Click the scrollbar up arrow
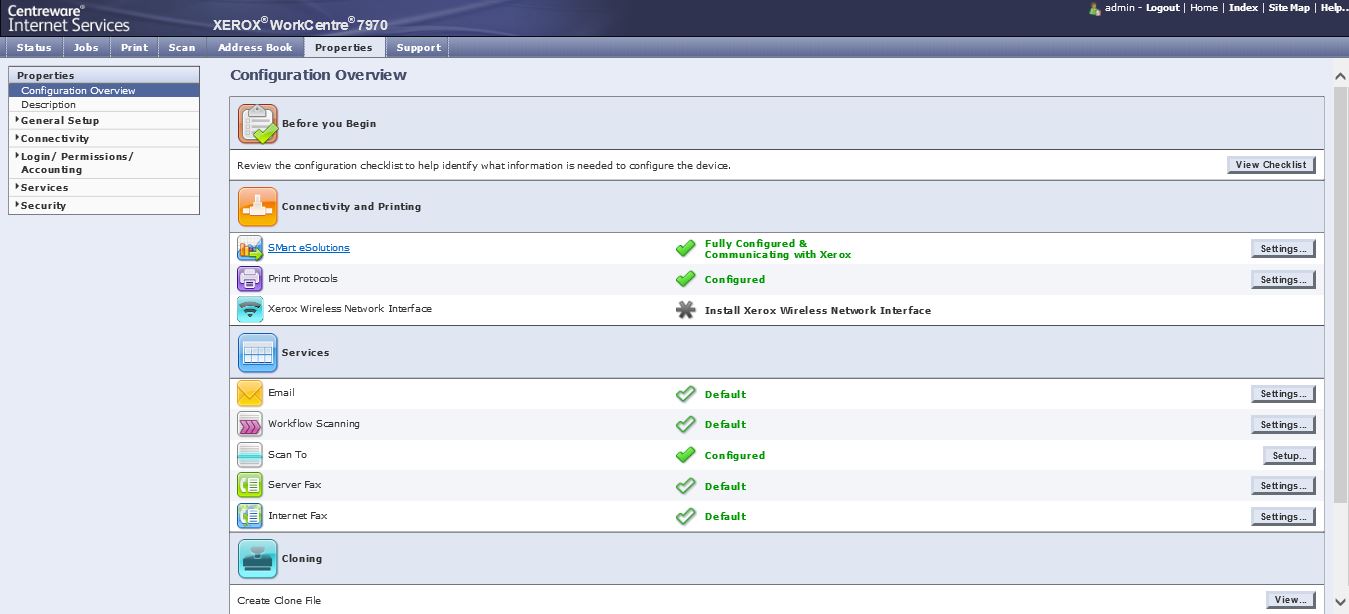1349x614 pixels. point(1340,77)
